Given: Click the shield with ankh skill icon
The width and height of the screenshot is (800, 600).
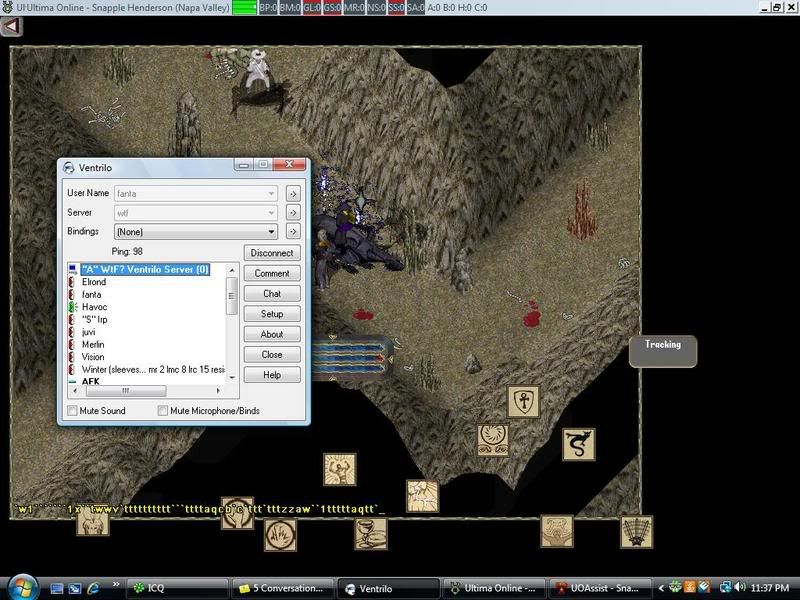Looking at the screenshot, I should point(523,401).
